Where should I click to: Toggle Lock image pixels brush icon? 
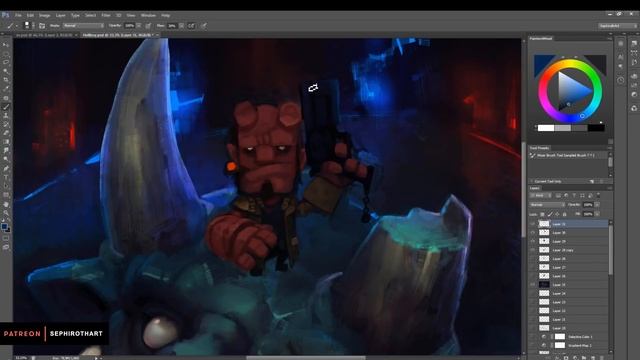[x=550, y=214]
